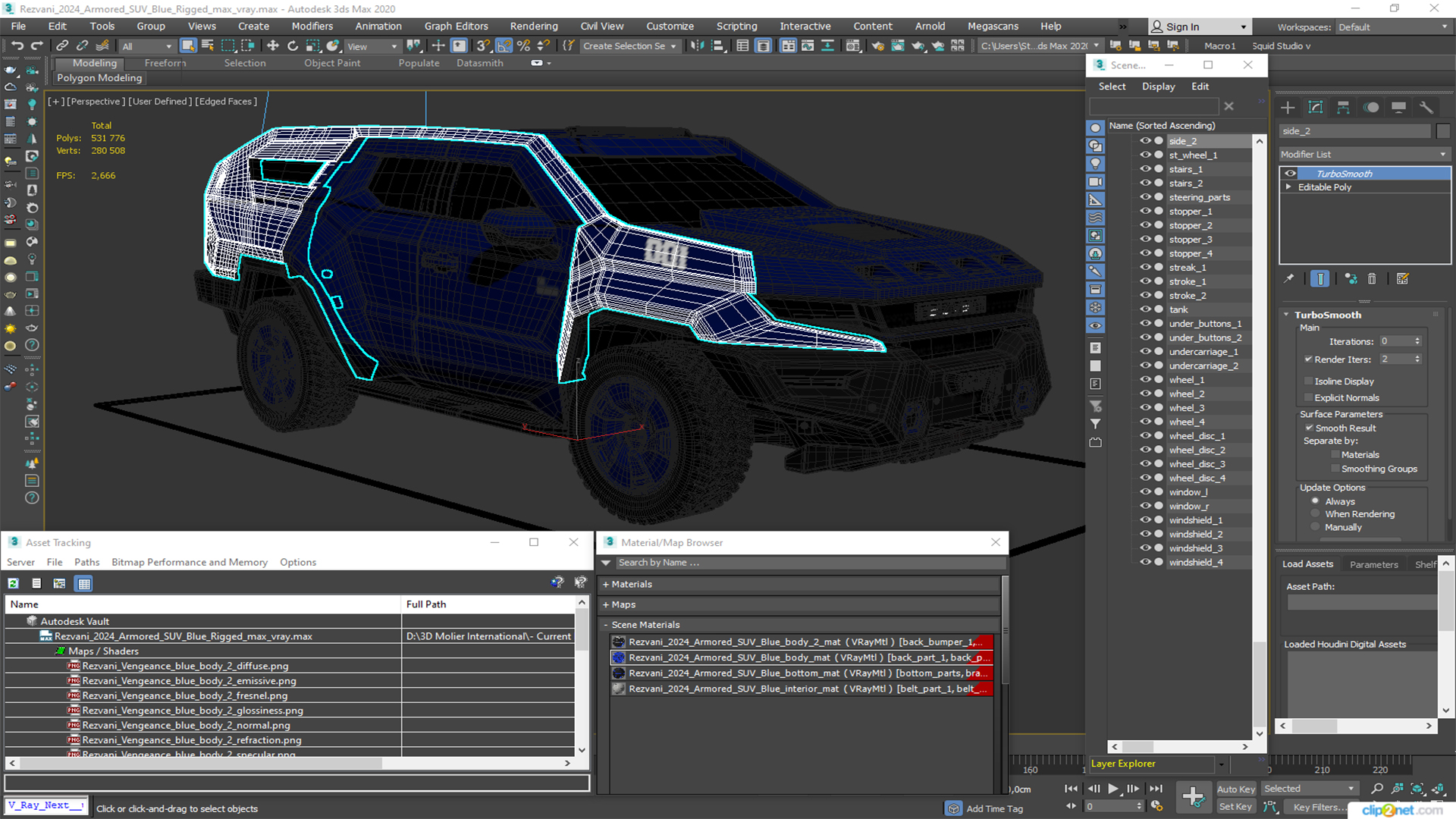Select Table View icon in Asset Tracking

click(84, 583)
